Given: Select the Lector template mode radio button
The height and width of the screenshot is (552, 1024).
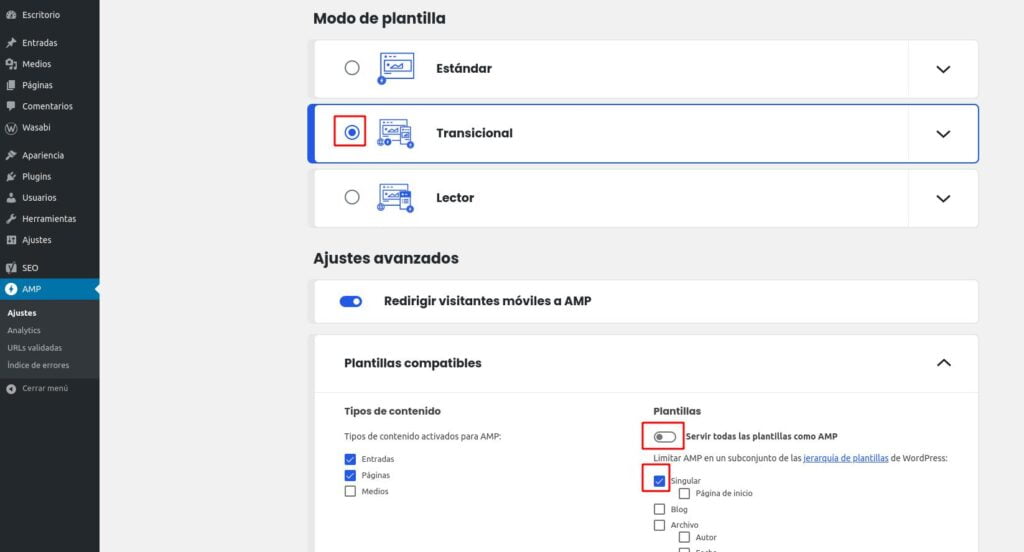Looking at the screenshot, I should (x=352, y=197).
